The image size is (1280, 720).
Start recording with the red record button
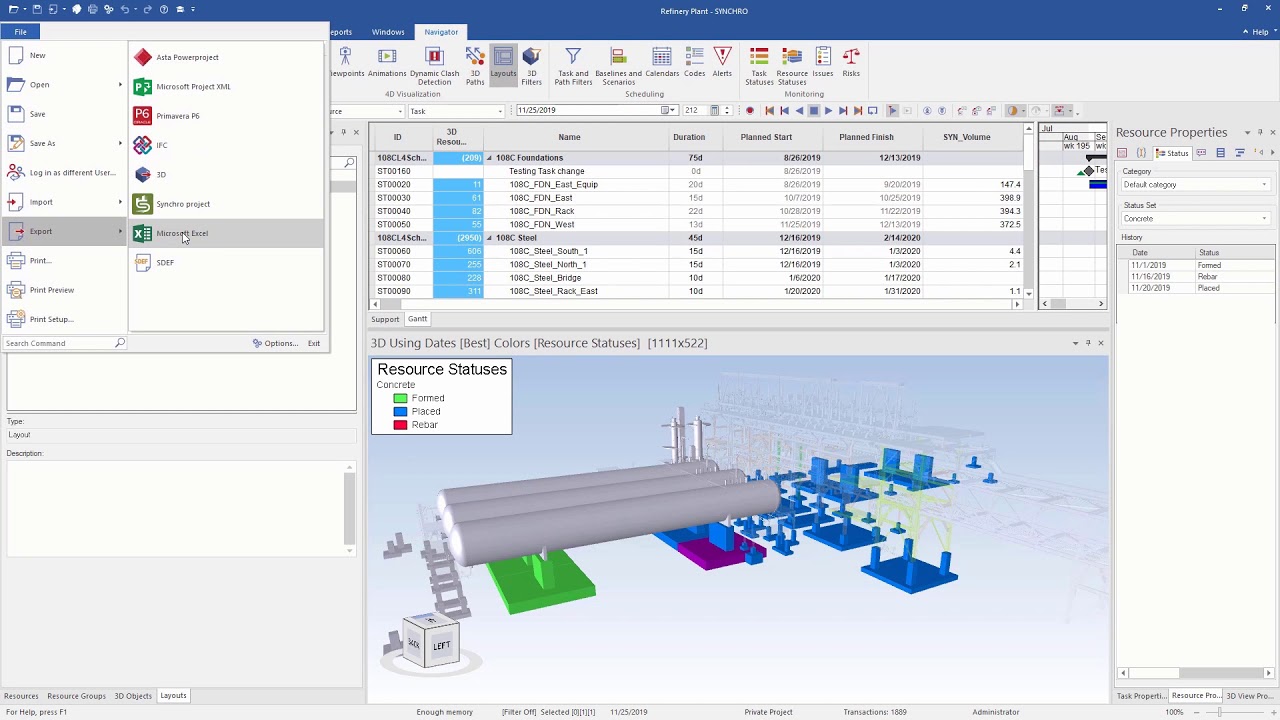pos(750,111)
